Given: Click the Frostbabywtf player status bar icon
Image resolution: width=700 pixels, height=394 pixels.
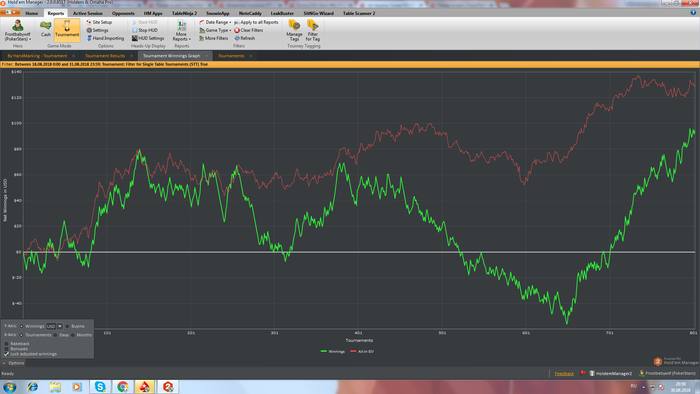Looking at the screenshot, I should click(642, 373).
